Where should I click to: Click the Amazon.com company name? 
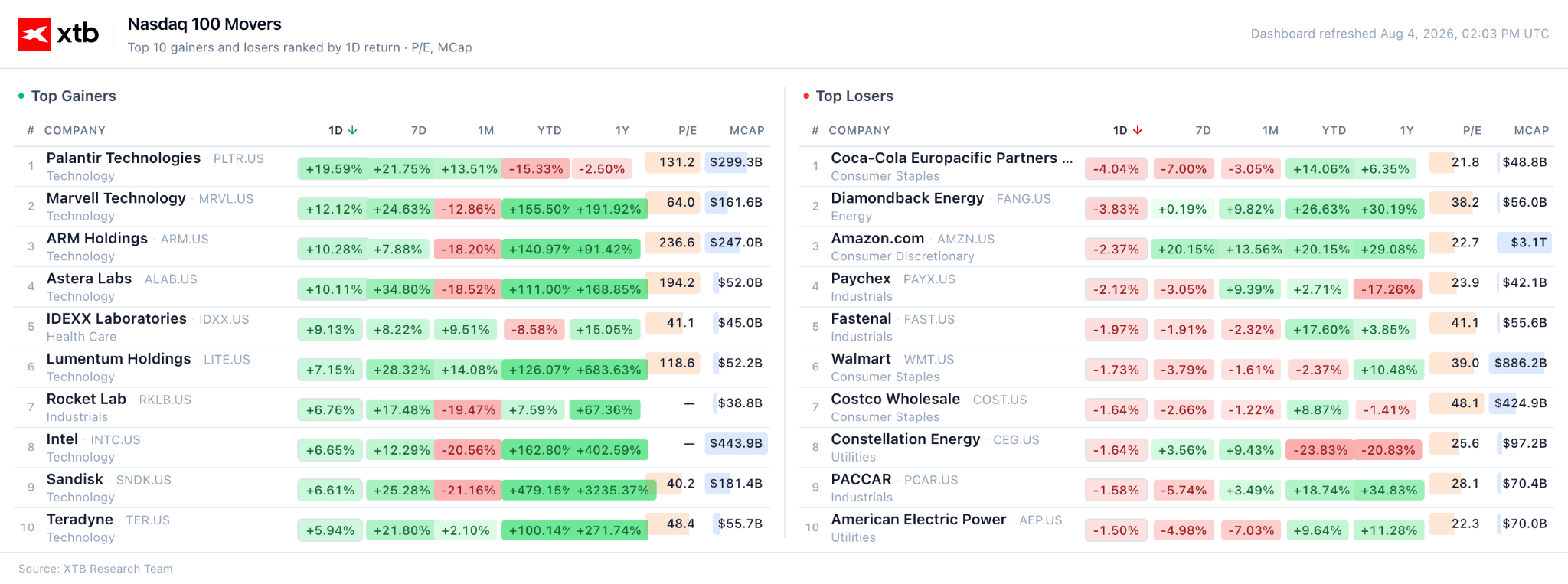(877, 239)
